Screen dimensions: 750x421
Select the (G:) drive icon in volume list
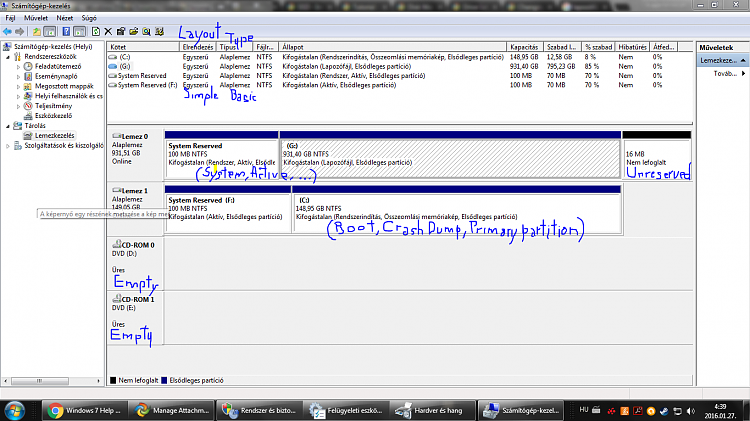[113, 66]
